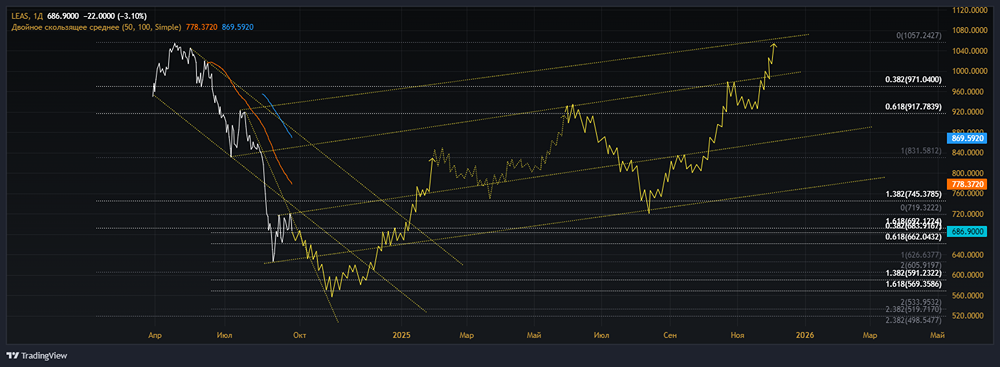
Task: Click the 2026 label on the time axis
Action: [x=805, y=334]
